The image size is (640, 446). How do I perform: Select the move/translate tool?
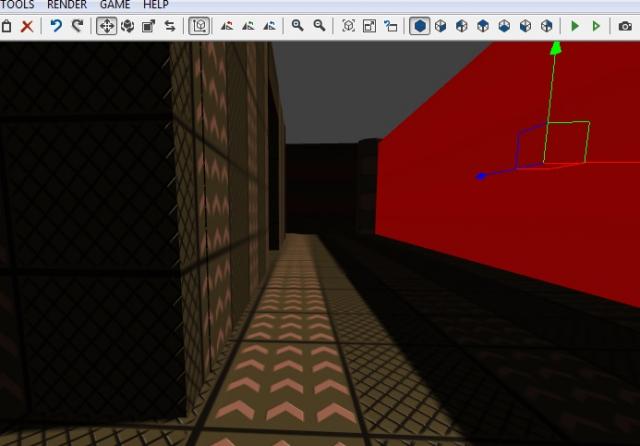(106, 26)
